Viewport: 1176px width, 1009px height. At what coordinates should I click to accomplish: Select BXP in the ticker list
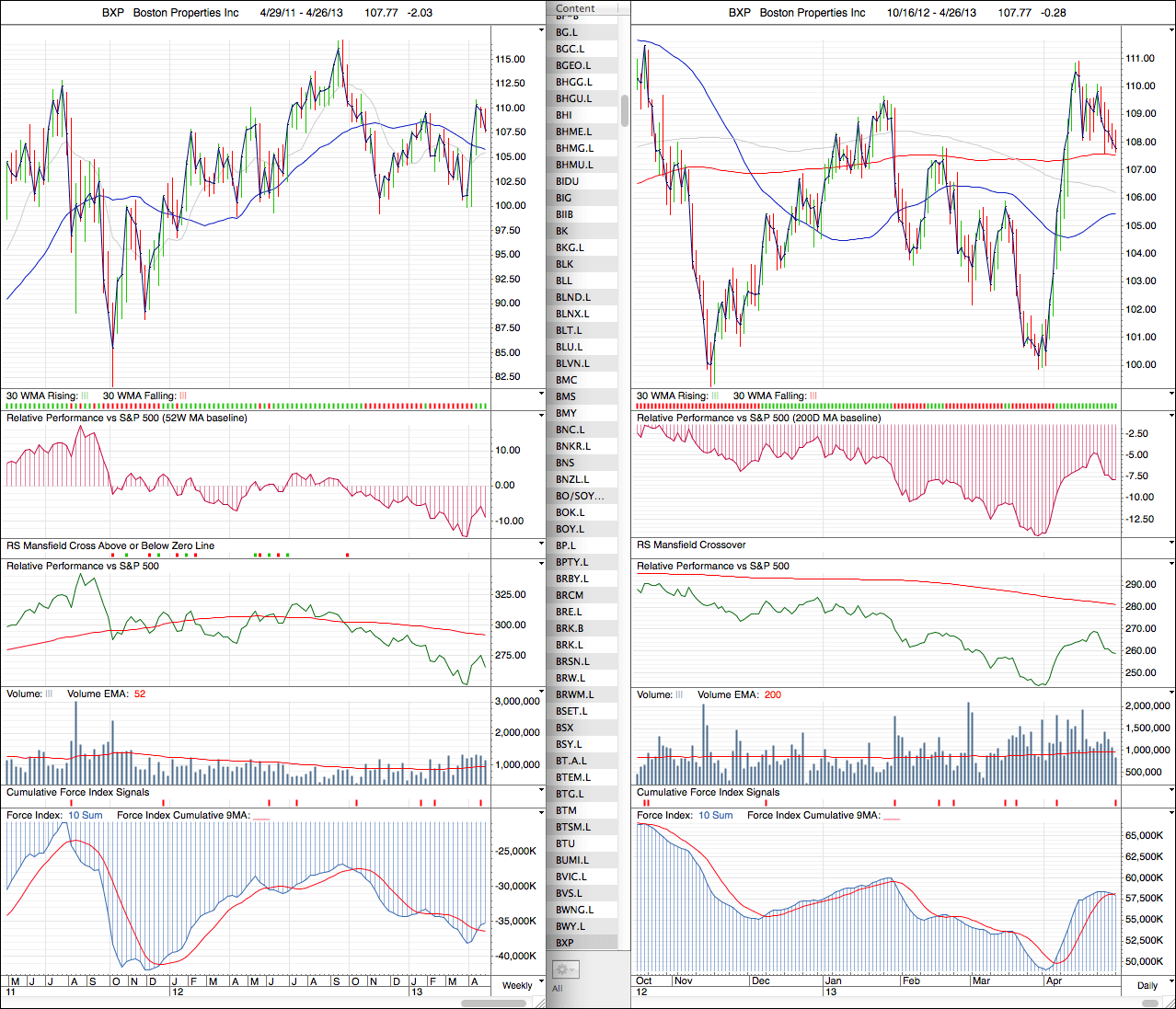coord(565,943)
